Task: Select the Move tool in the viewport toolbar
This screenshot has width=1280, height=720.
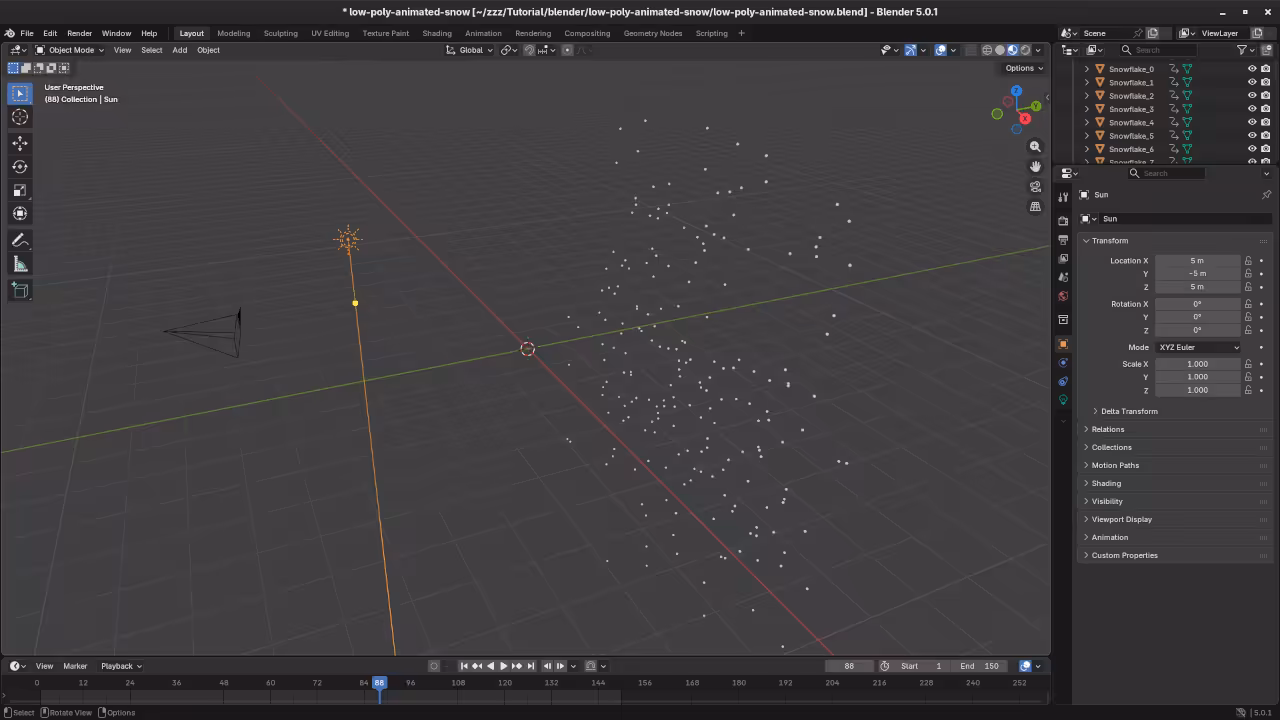Action: click(20, 143)
